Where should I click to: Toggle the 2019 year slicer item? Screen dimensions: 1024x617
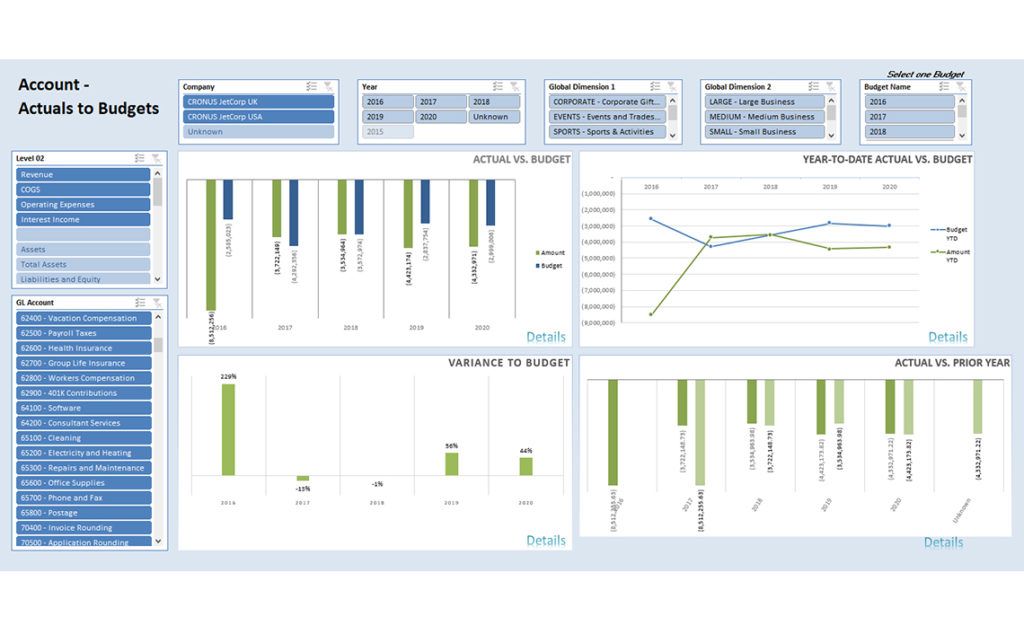point(387,117)
